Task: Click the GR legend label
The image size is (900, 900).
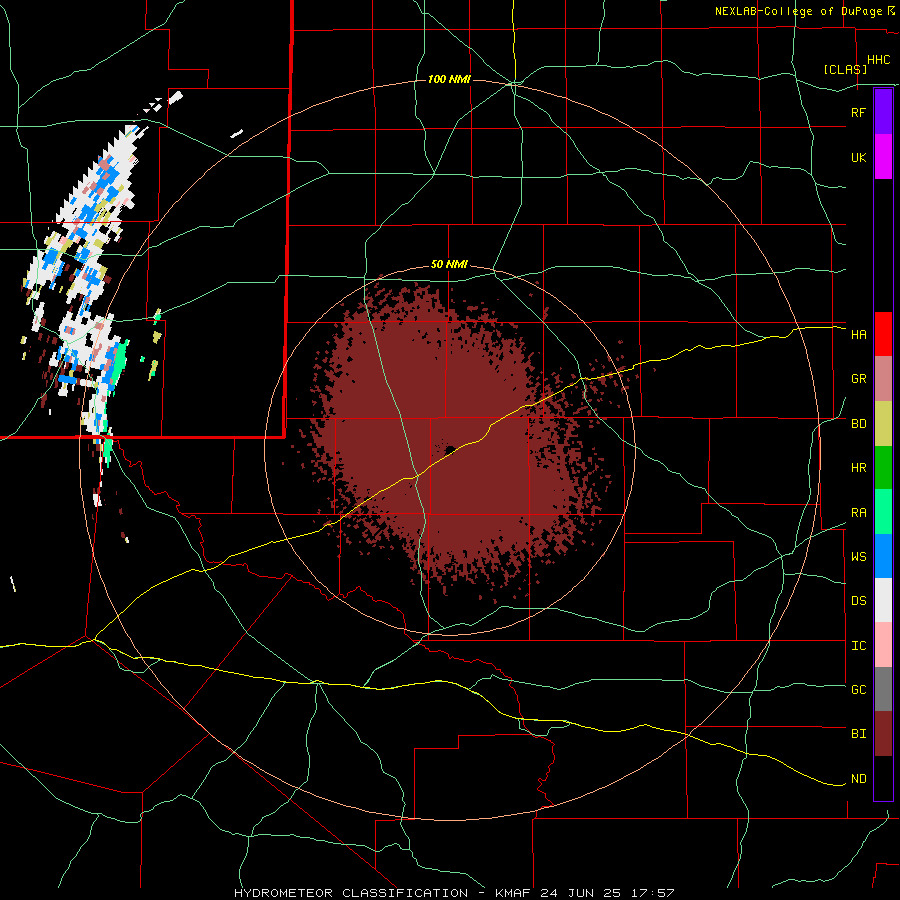Action: point(858,379)
